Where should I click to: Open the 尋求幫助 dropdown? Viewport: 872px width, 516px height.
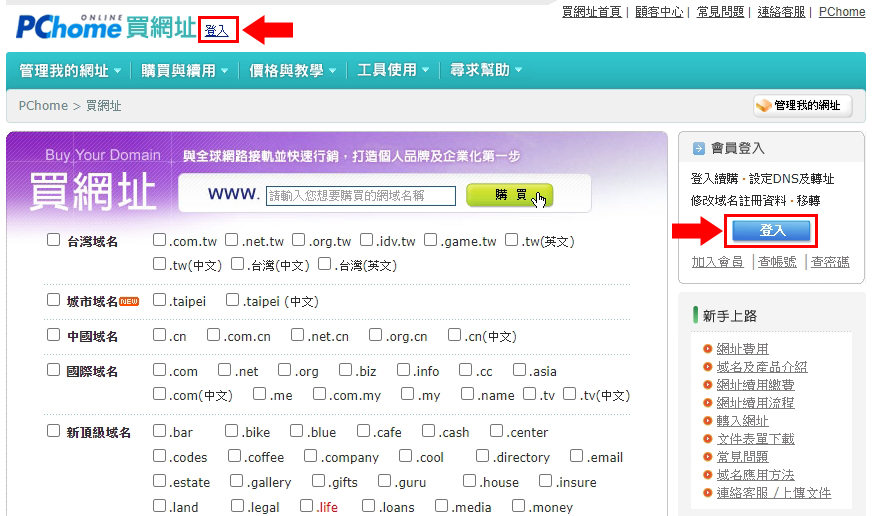pos(486,70)
